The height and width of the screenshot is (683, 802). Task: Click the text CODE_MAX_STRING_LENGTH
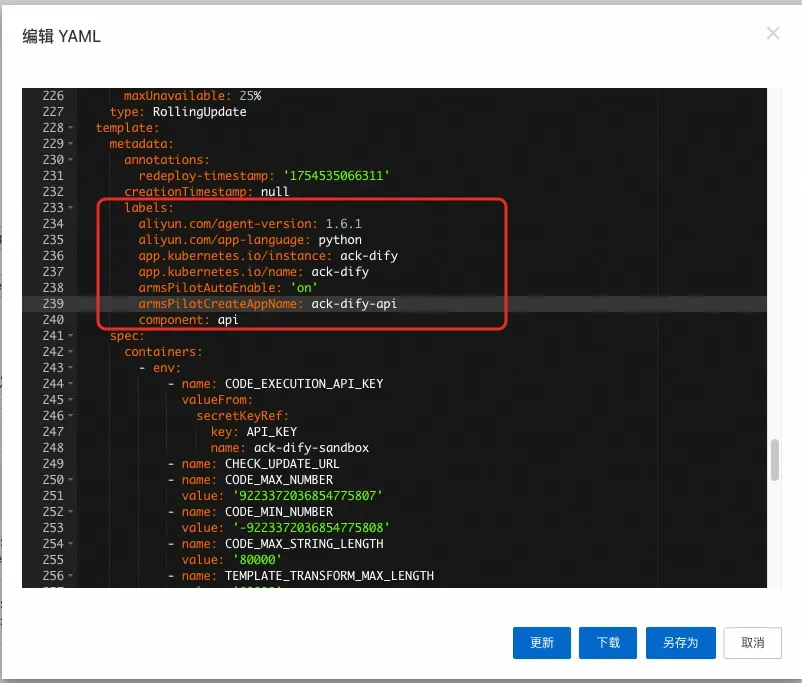[304, 544]
